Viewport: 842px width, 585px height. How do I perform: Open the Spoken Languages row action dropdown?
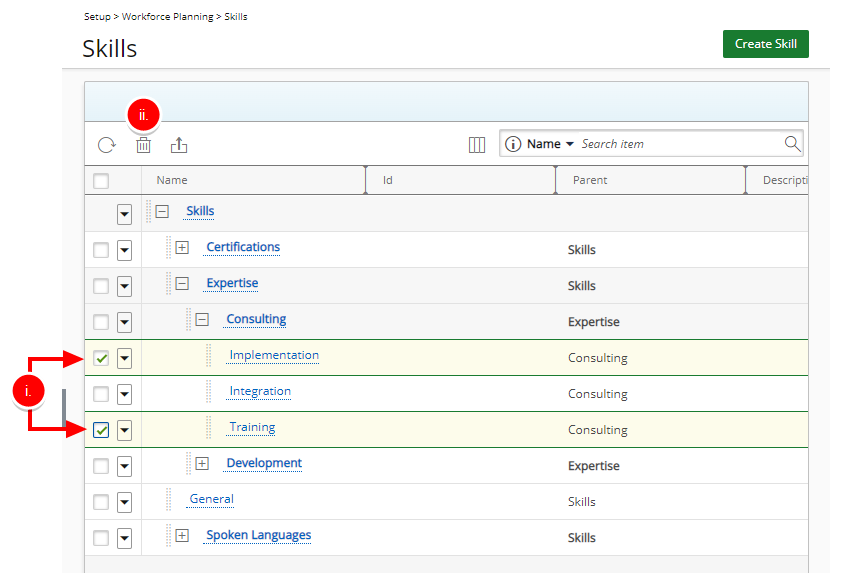(x=125, y=538)
